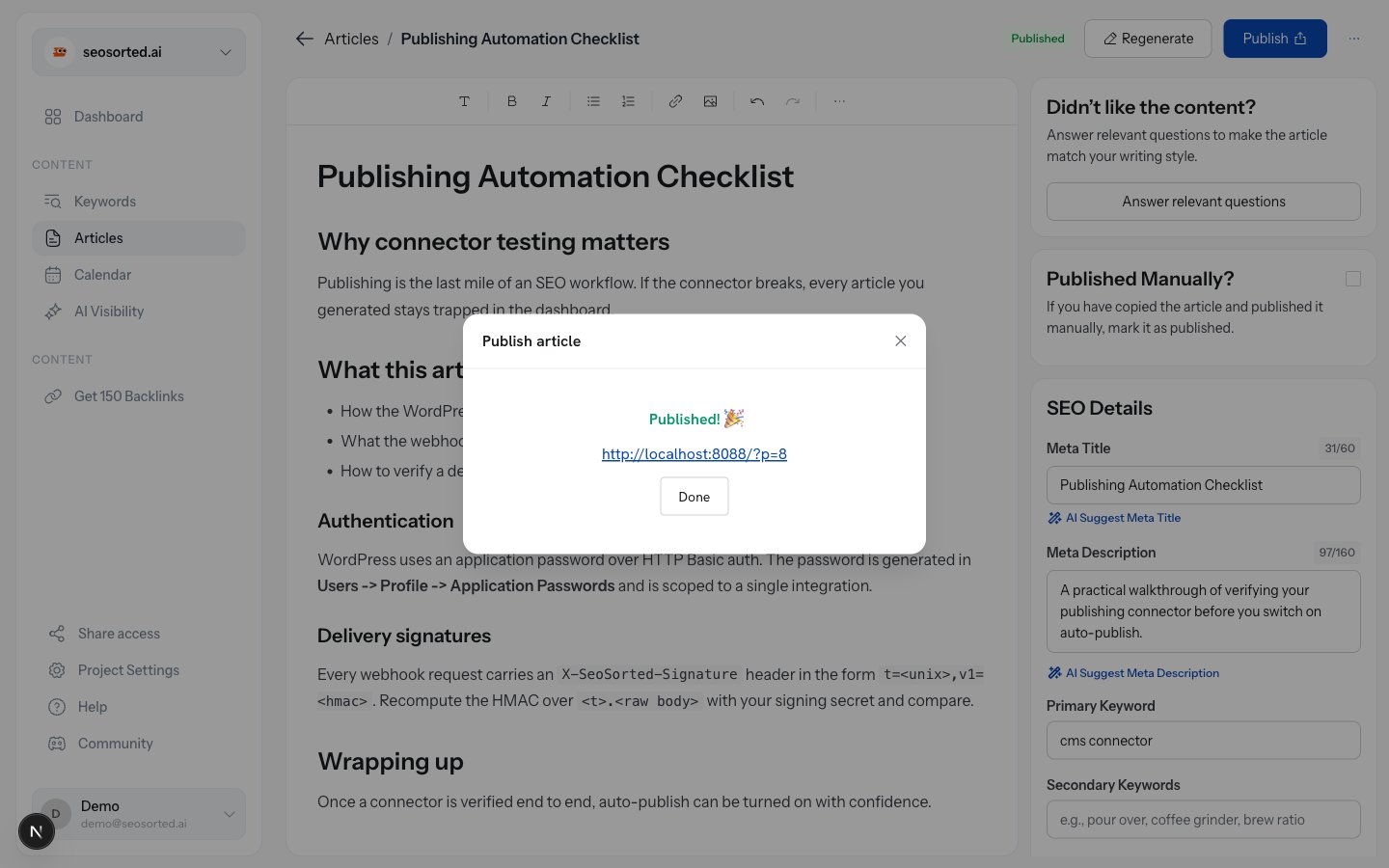This screenshot has height=868, width=1389.
Task: Click AI Suggest Meta Description
Action: pyautogui.click(x=1133, y=673)
